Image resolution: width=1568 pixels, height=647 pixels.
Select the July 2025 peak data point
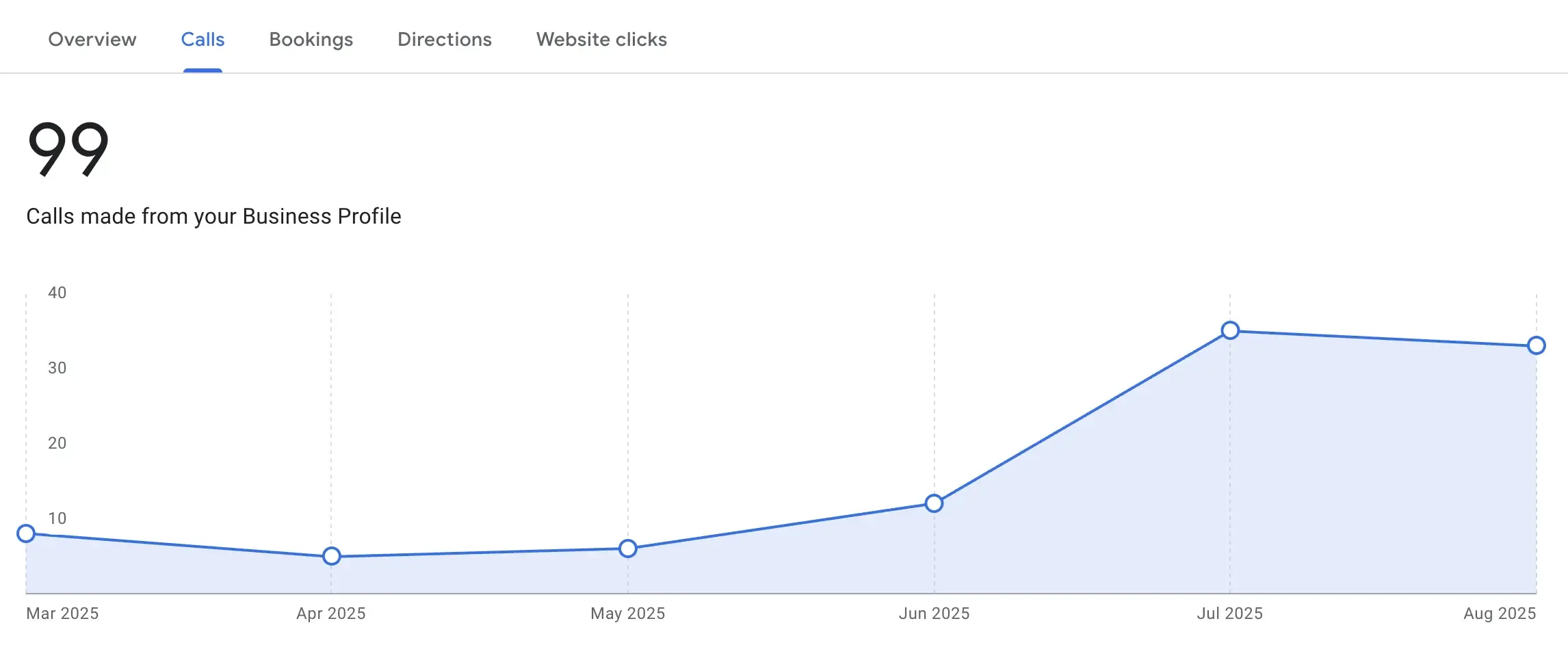click(1229, 330)
